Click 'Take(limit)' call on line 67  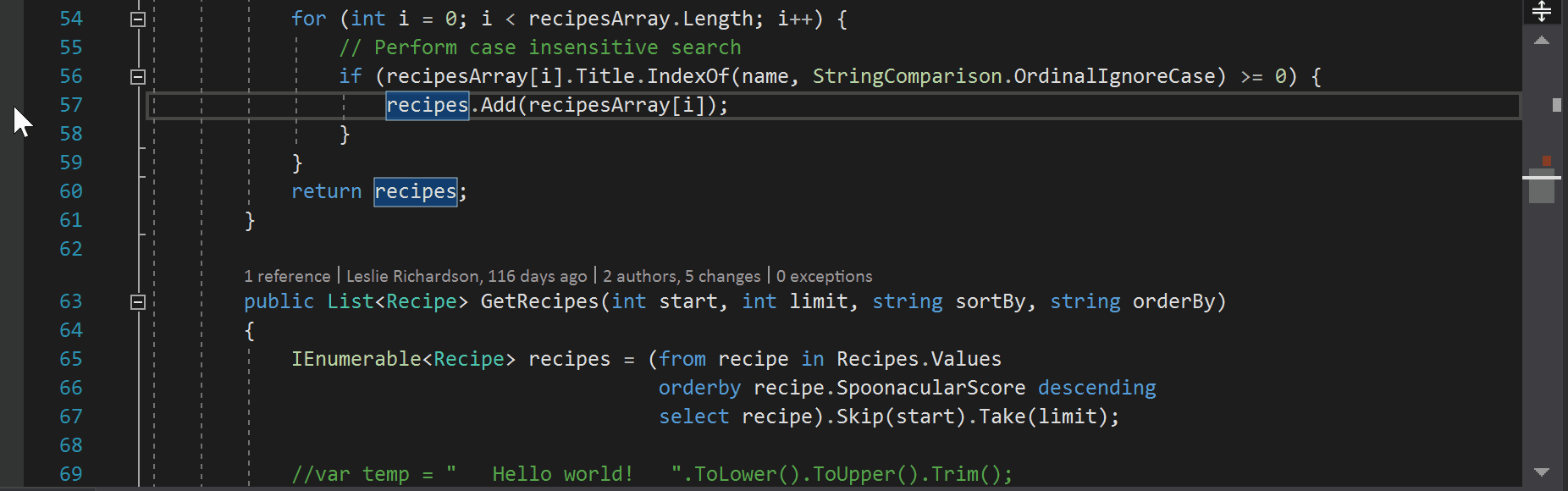(1044, 417)
